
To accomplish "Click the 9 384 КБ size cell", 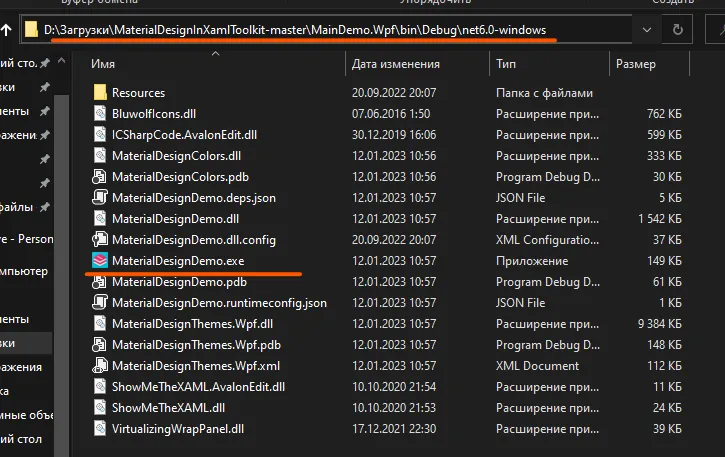I will [660, 324].
